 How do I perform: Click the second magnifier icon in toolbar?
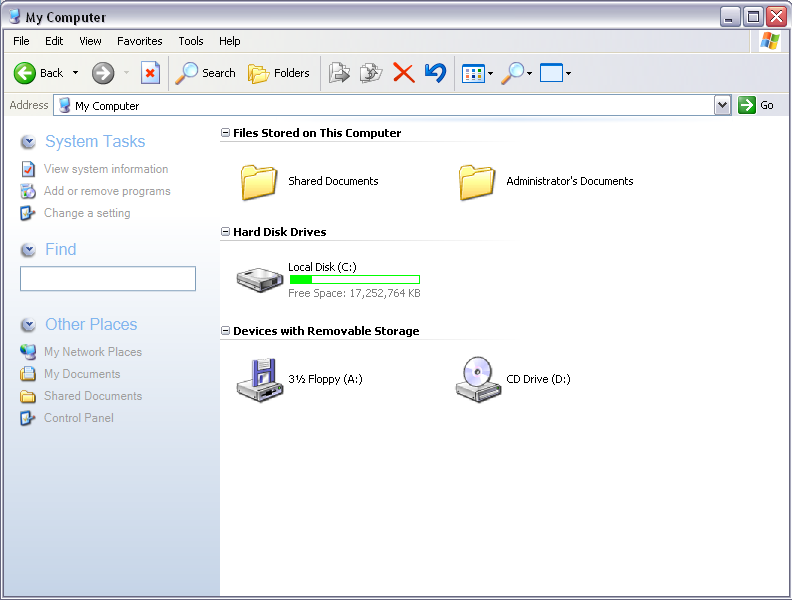coord(513,73)
